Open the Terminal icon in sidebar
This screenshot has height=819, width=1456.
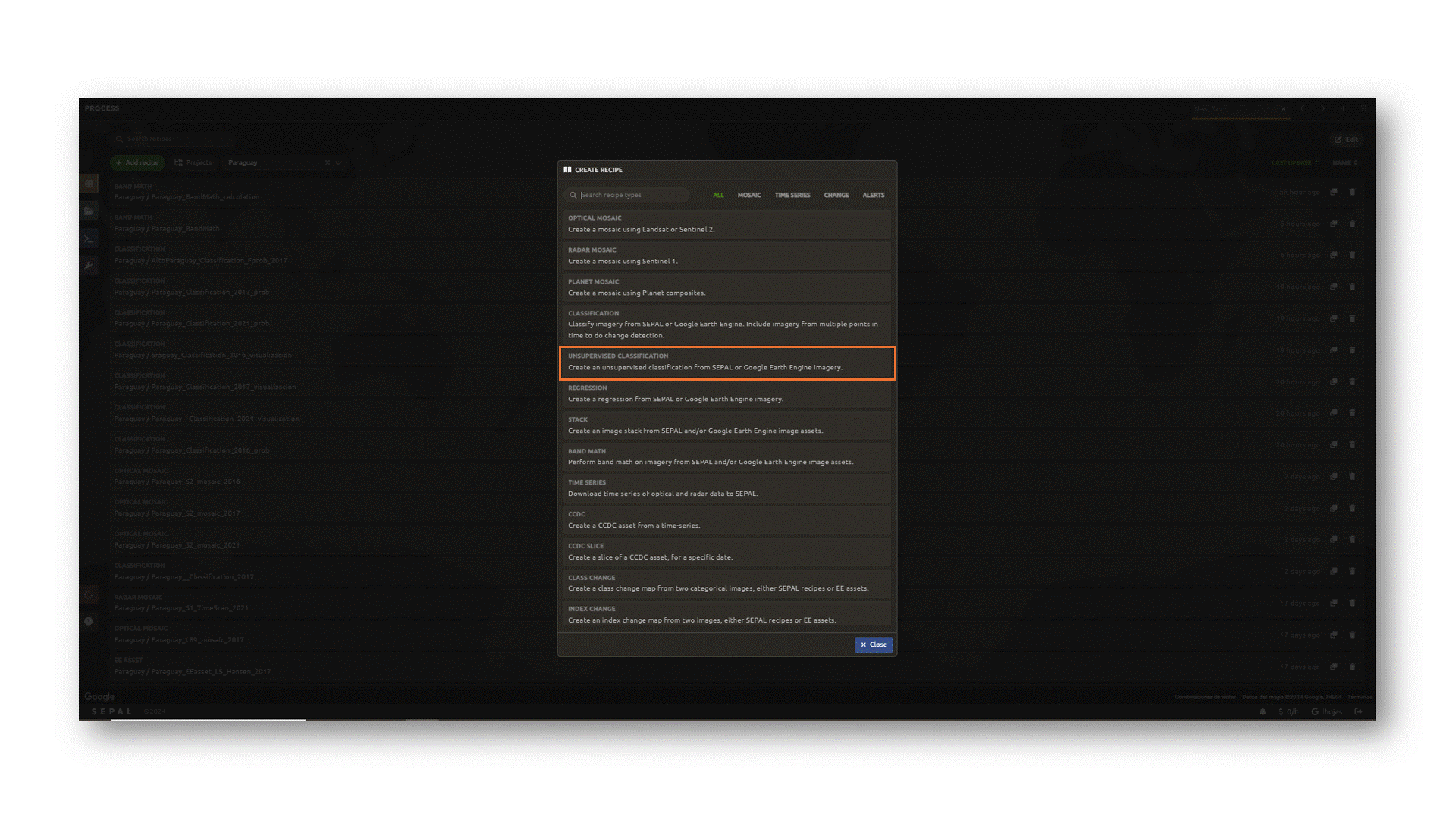pos(89,238)
